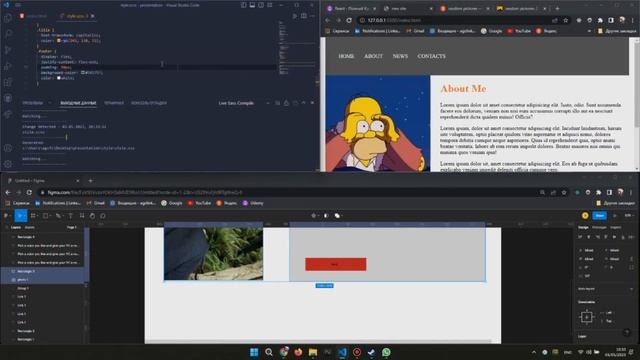Click the blue Share button in Figma
Screen dimensions: 640x360
point(600,216)
